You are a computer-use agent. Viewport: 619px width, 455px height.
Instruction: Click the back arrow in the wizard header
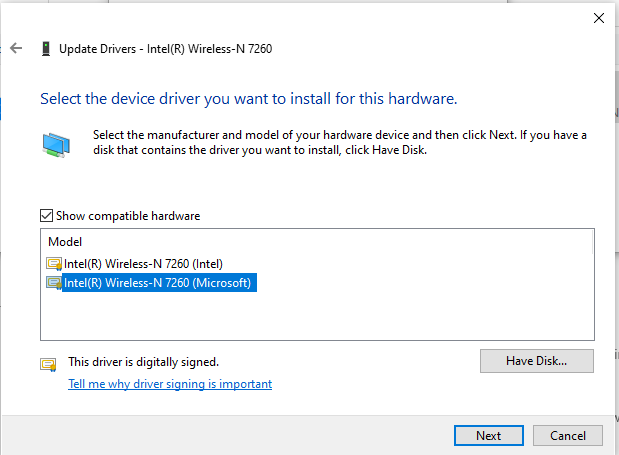(16, 48)
